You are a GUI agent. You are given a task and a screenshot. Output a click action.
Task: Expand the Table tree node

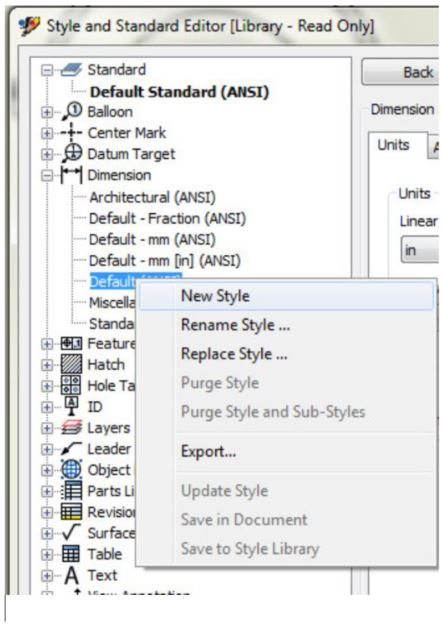[x=47, y=554]
